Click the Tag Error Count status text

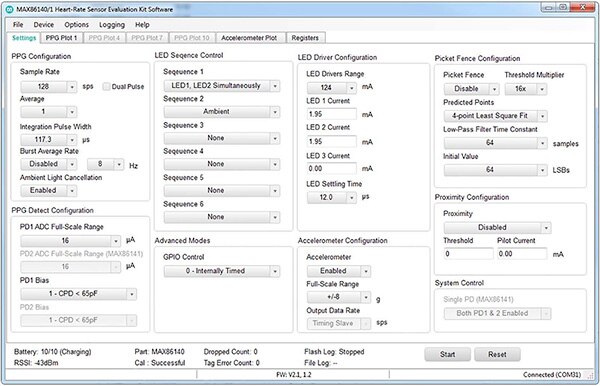coord(232,363)
